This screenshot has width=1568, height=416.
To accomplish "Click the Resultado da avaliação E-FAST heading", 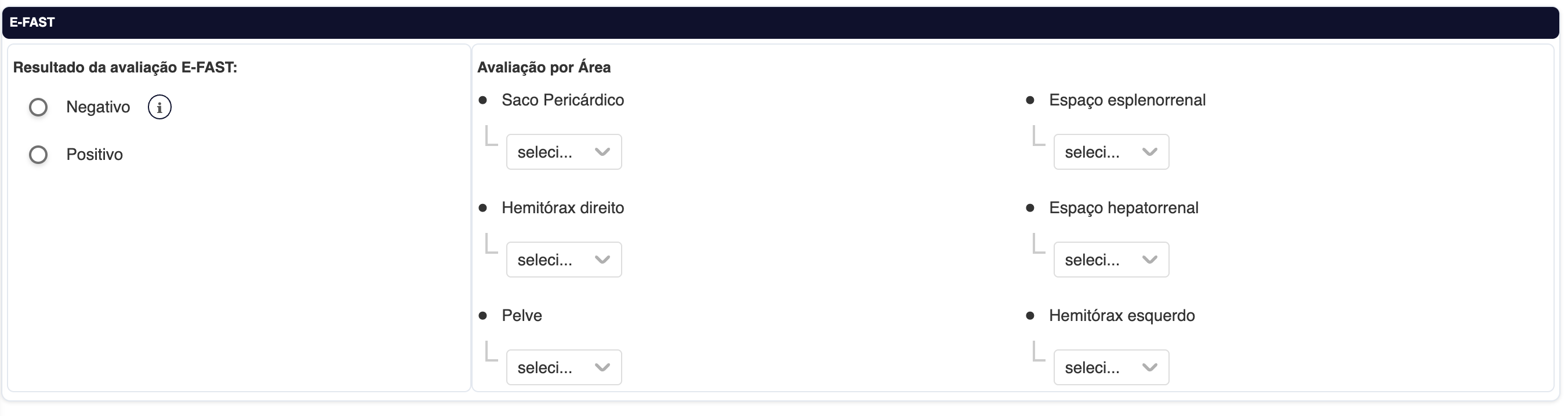I will pyautogui.click(x=125, y=68).
